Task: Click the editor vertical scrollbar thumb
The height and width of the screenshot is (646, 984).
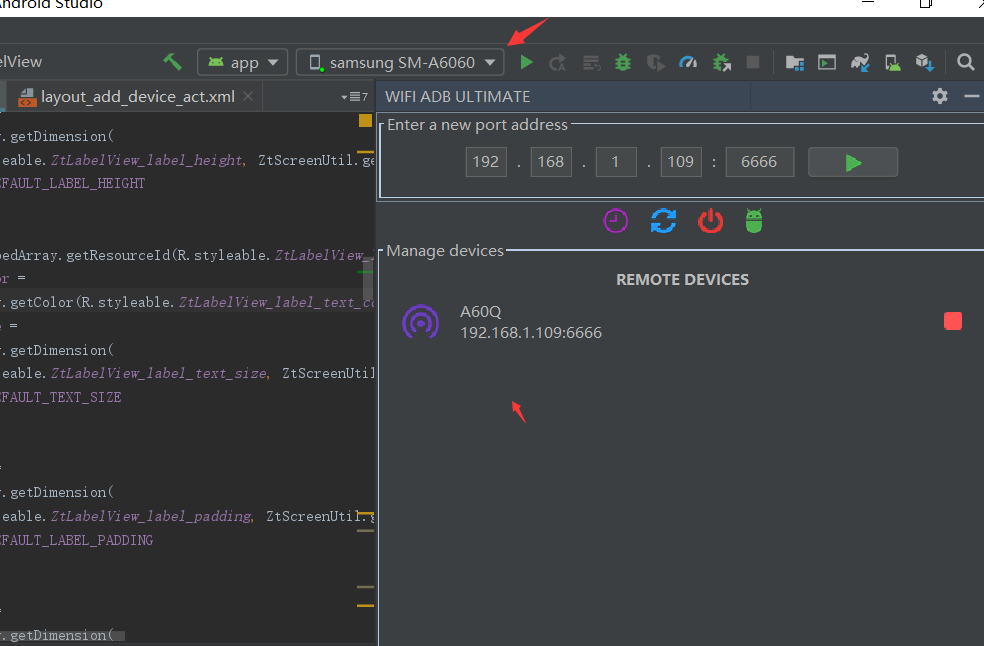Action: 368,280
